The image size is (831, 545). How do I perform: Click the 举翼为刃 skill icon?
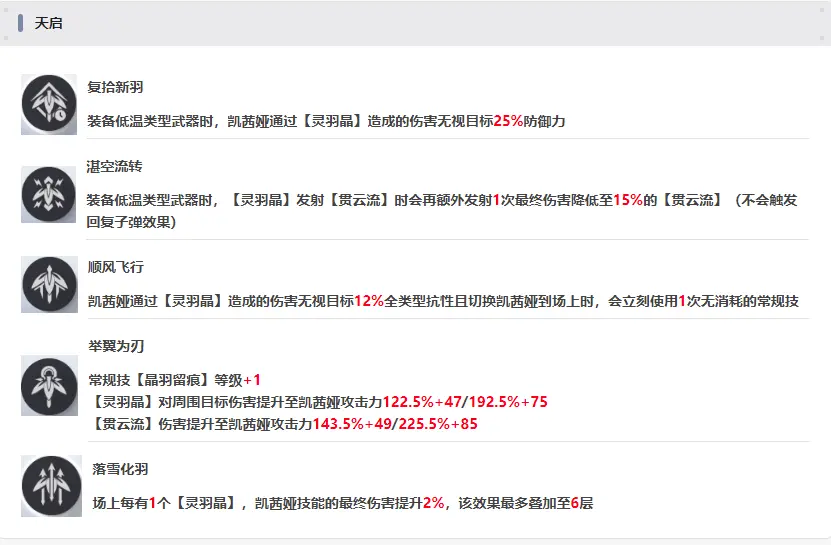tap(49, 386)
